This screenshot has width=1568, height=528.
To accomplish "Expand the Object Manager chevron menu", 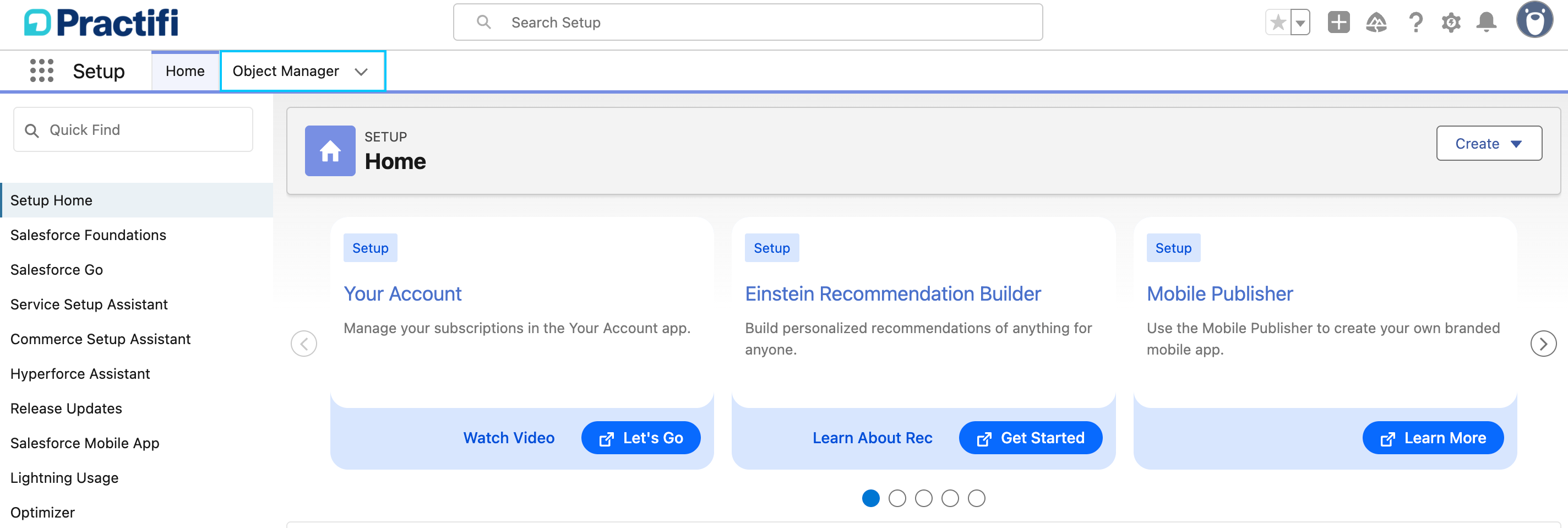I will [362, 72].
